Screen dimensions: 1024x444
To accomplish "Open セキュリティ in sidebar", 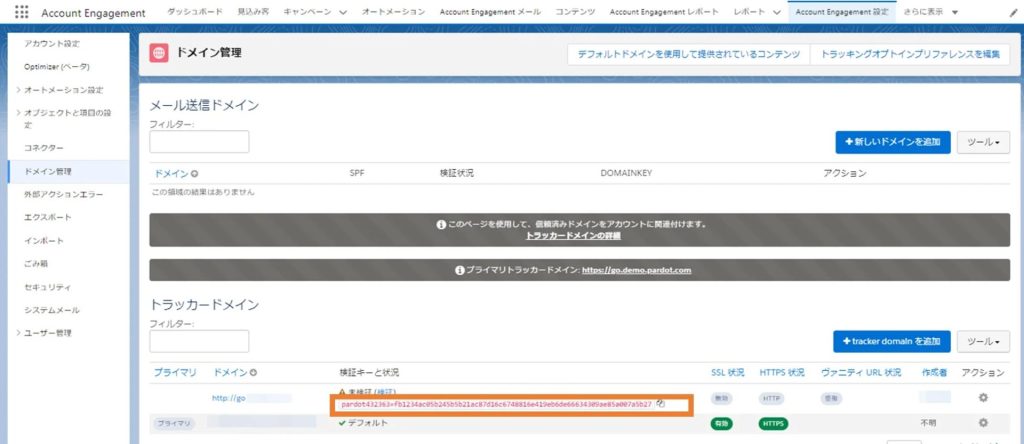I will coord(48,287).
